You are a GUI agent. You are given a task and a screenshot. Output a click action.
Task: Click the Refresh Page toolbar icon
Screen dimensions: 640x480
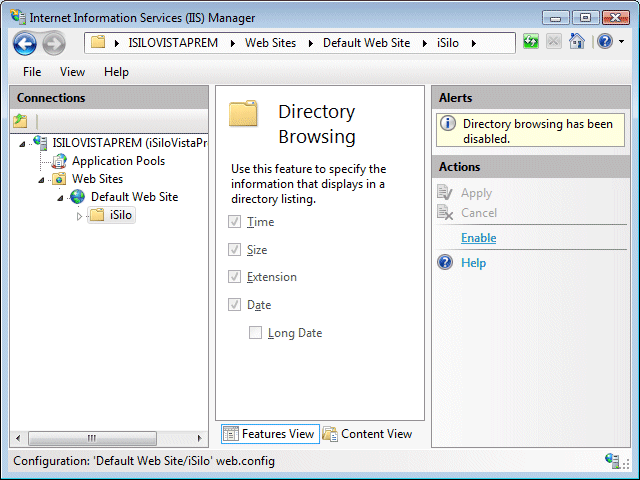coord(531,42)
